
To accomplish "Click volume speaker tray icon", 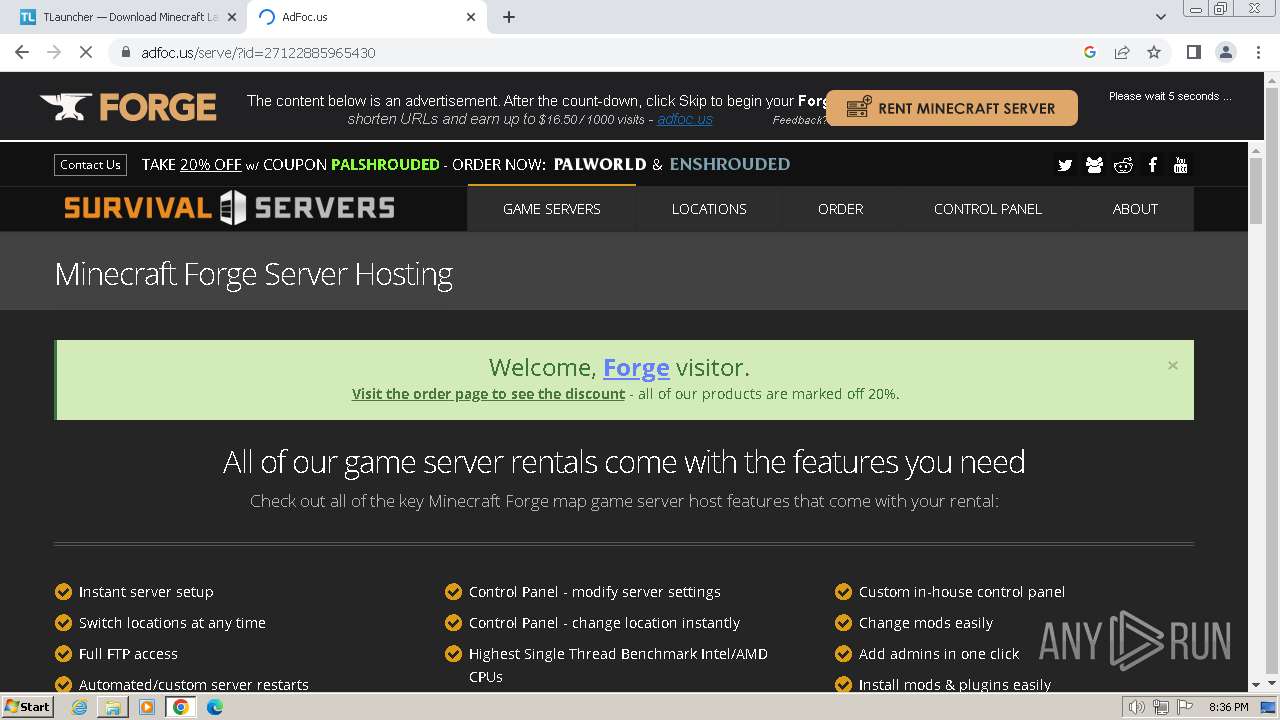I will tap(1137, 707).
